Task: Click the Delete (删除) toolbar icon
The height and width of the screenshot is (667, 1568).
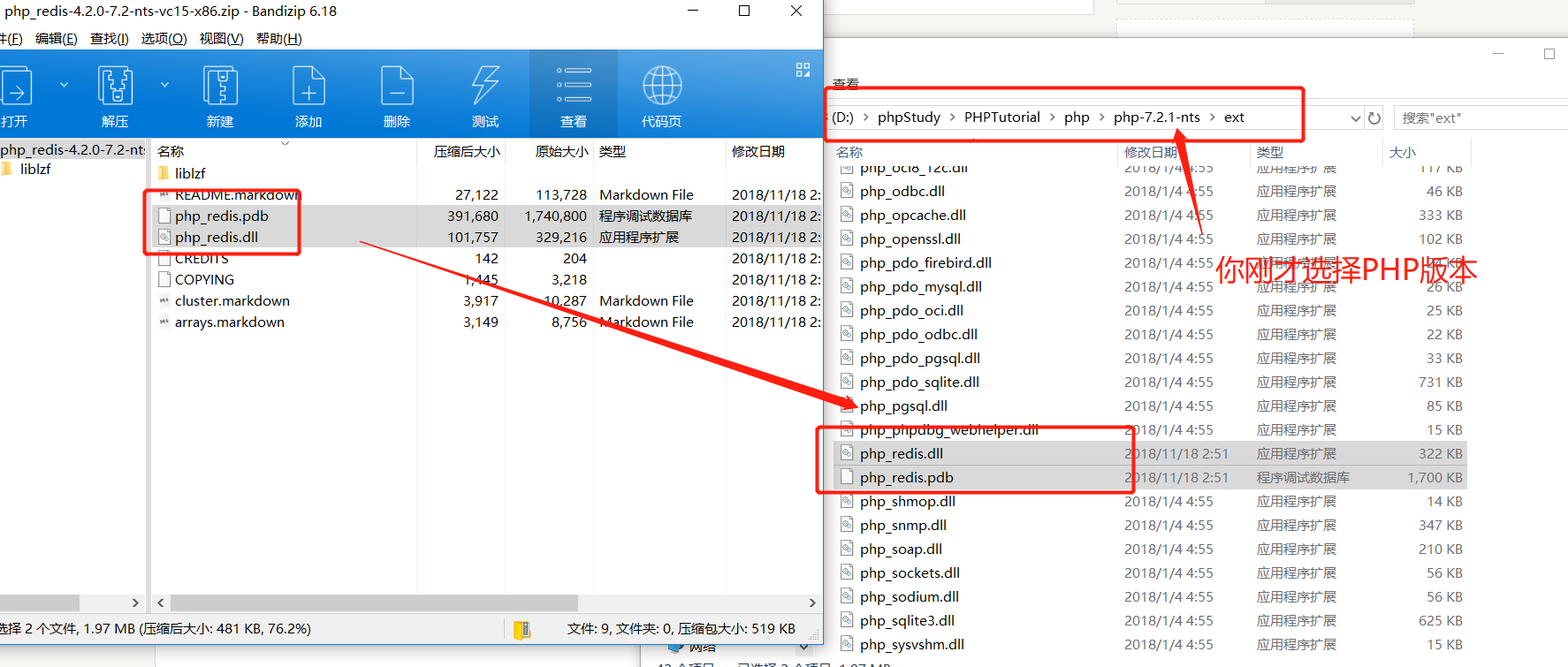Action: coord(397,87)
